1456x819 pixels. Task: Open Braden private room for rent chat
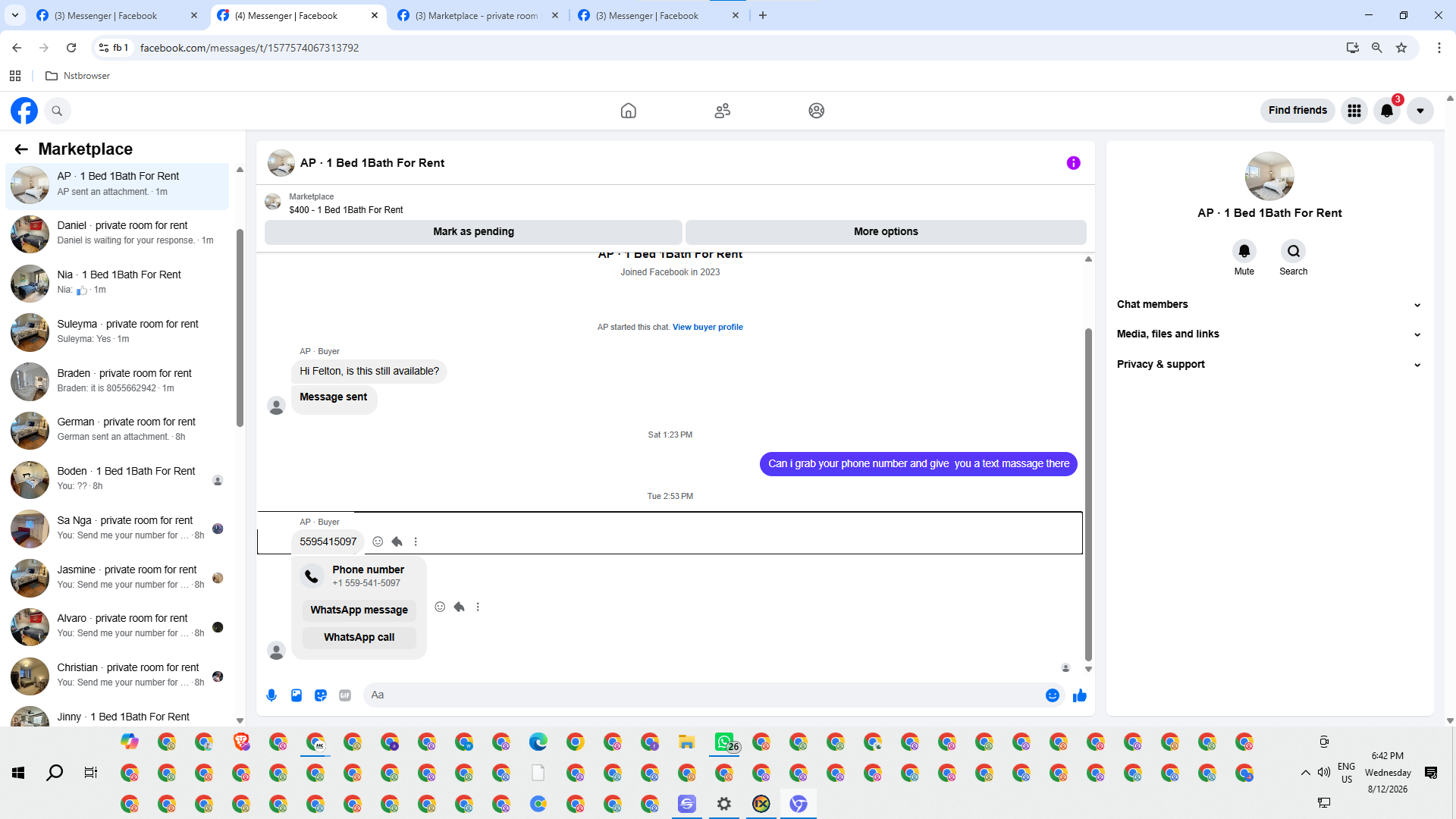point(117,382)
